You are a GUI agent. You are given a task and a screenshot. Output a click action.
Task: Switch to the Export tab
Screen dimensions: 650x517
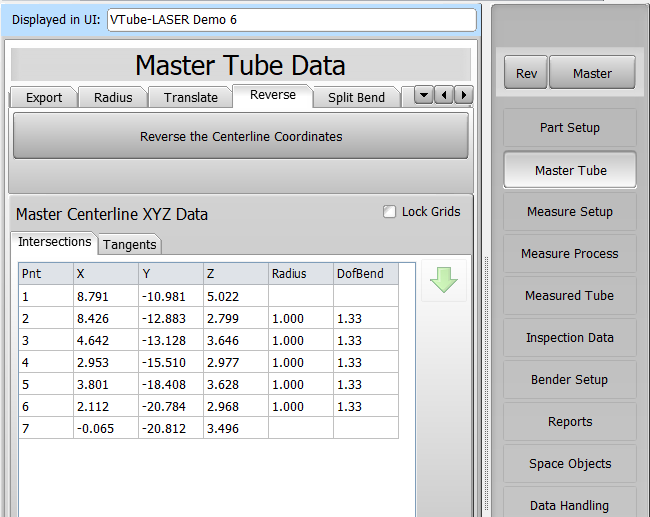pyautogui.click(x=44, y=97)
